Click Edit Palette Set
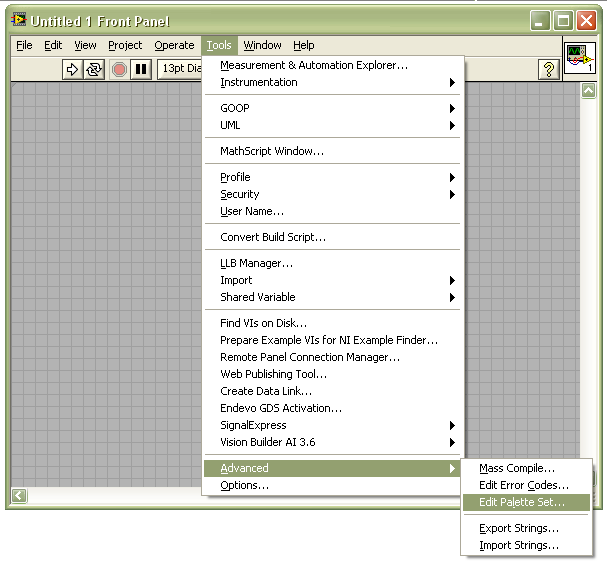Screen dimensions: 609x564 526,502
